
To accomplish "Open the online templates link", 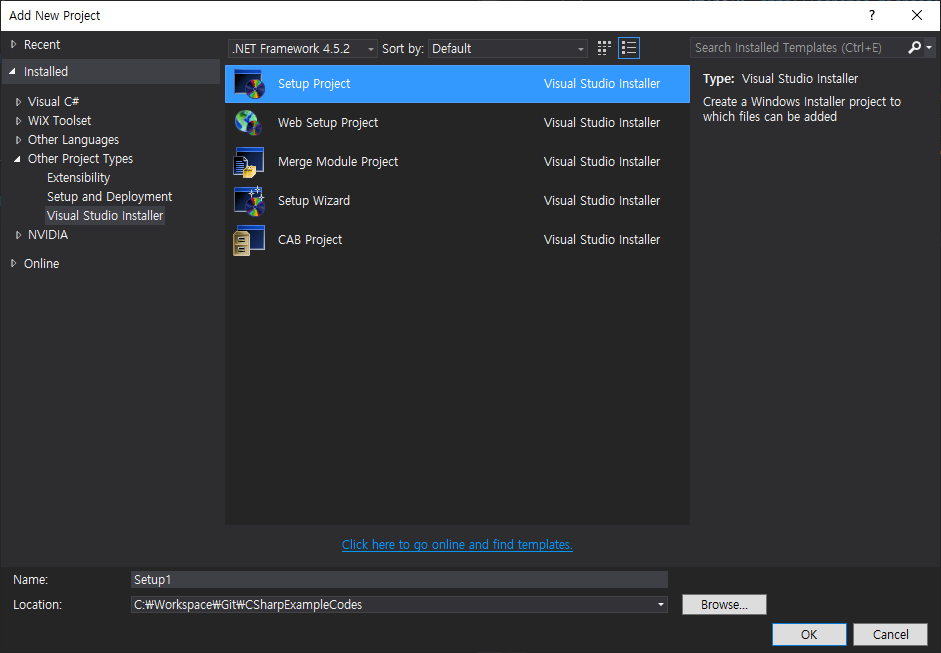I will [x=457, y=544].
